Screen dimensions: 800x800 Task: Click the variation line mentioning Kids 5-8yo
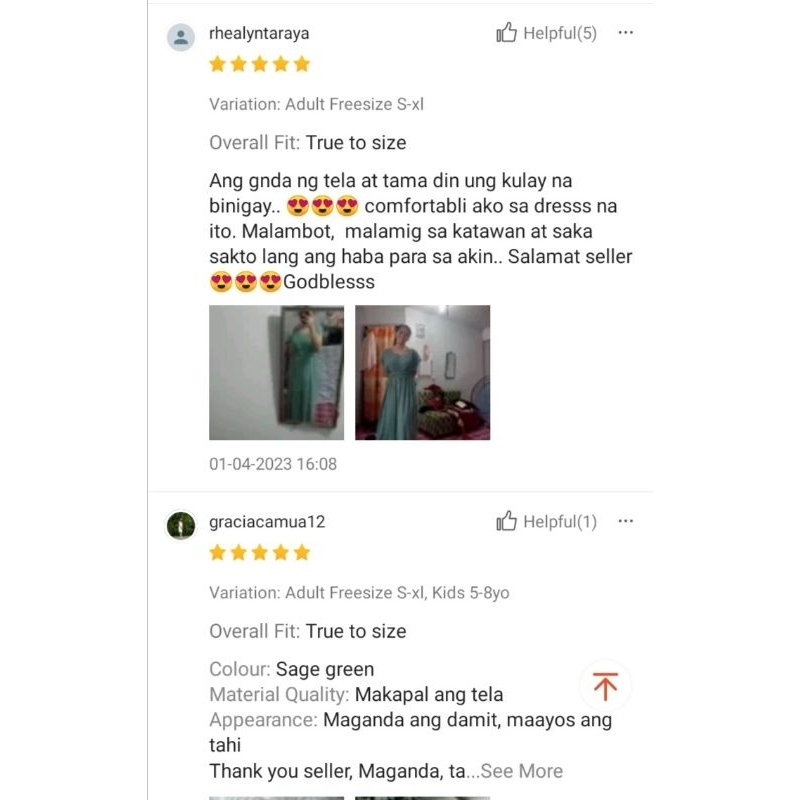tap(359, 592)
